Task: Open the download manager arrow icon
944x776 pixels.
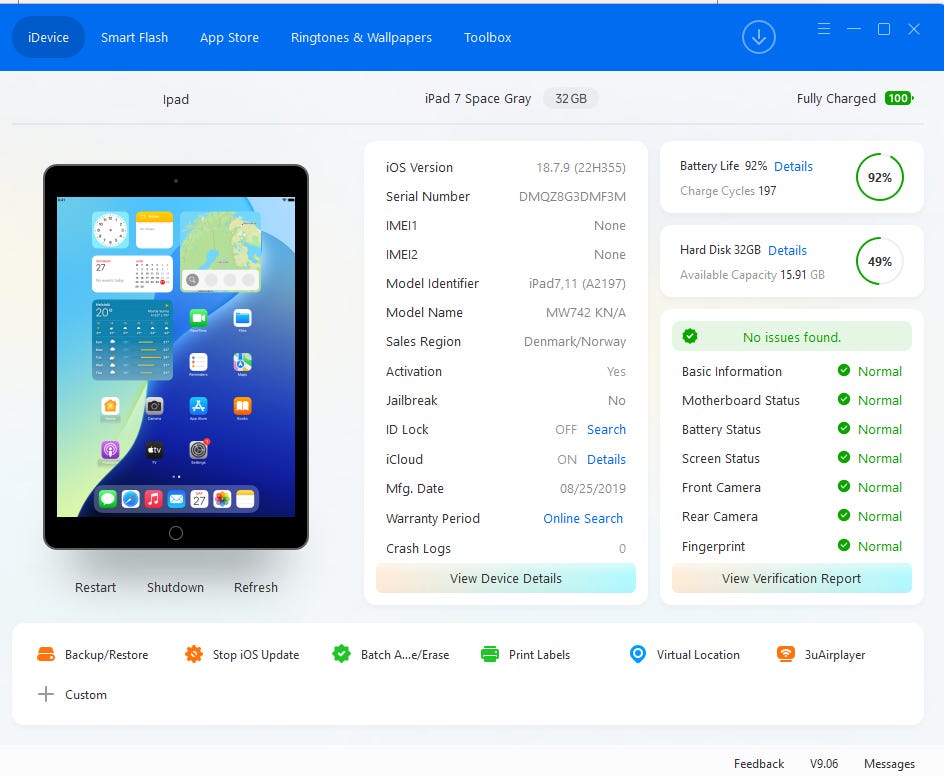Action: coord(758,37)
